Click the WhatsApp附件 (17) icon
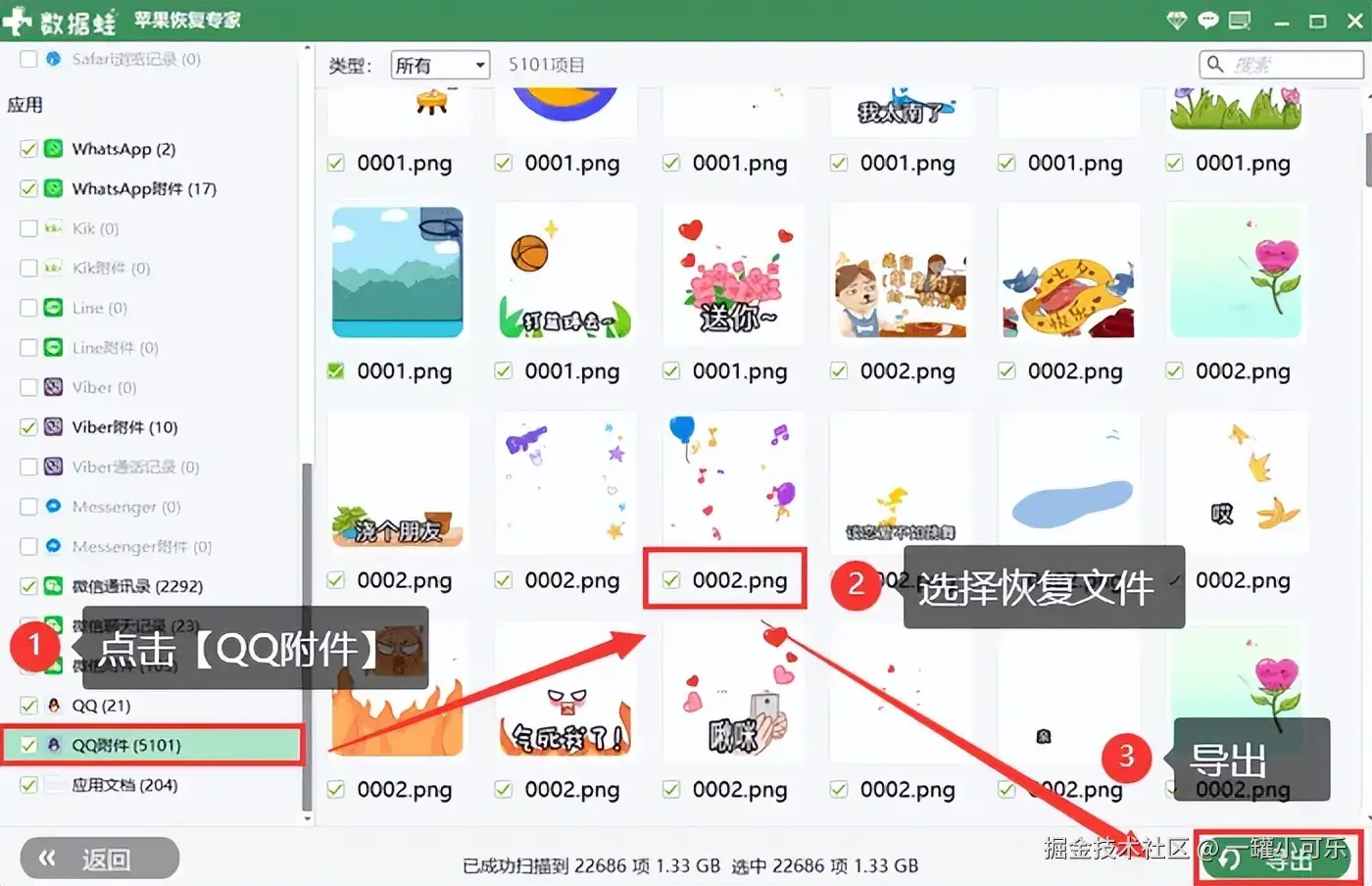Viewport: 1372px width, 886px height. tap(54, 188)
